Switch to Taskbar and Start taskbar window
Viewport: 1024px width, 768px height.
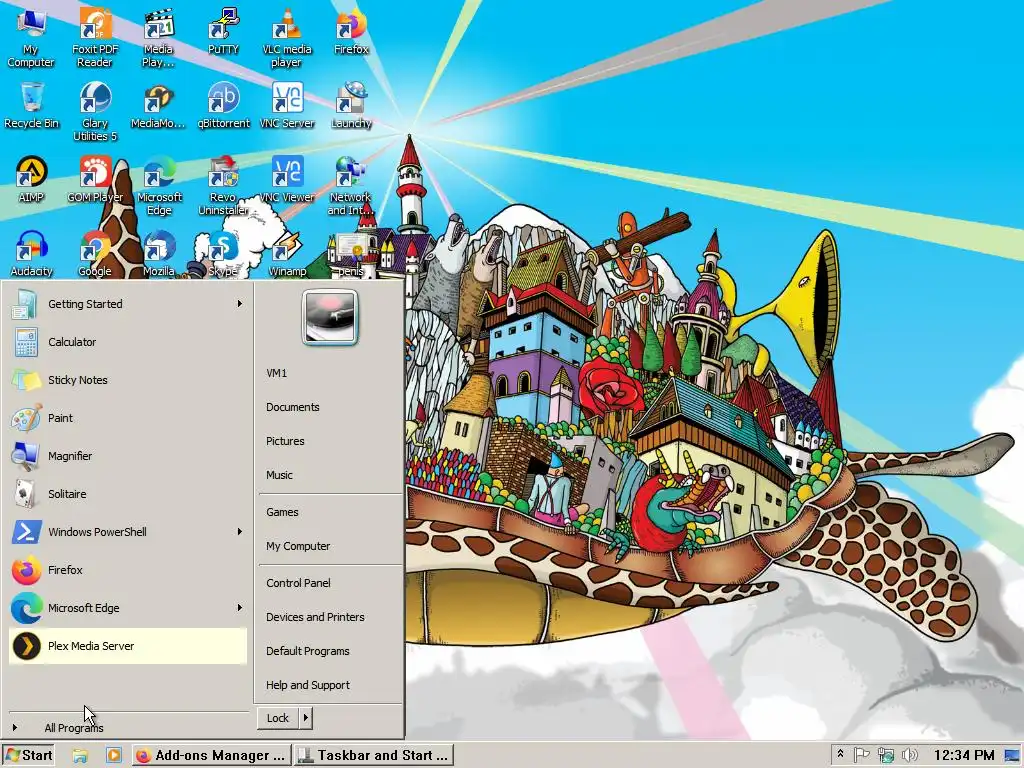coord(374,756)
